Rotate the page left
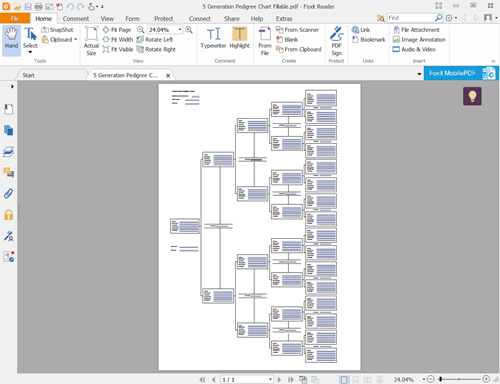The height and width of the screenshot is (384, 500). click(155, 39)
